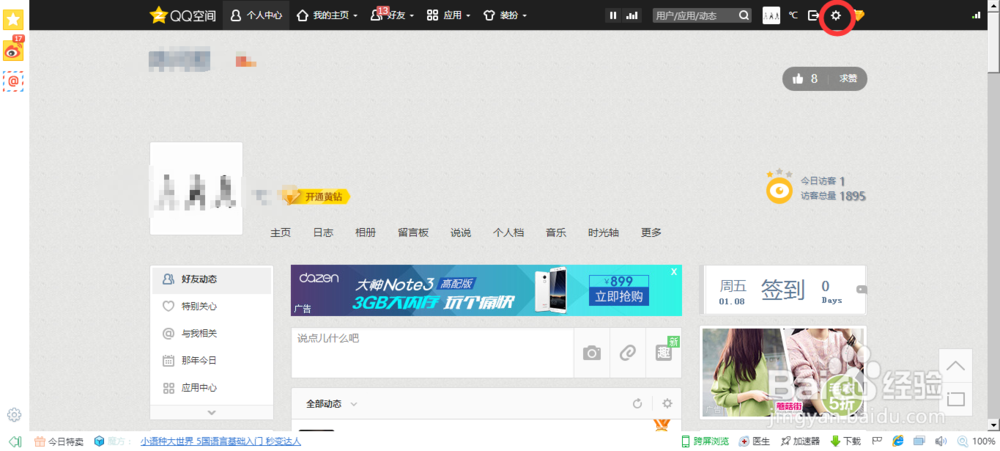1000x451 pixels.
Task: Click the yellow star favorites sidebar icon
Action: [13, 20]
